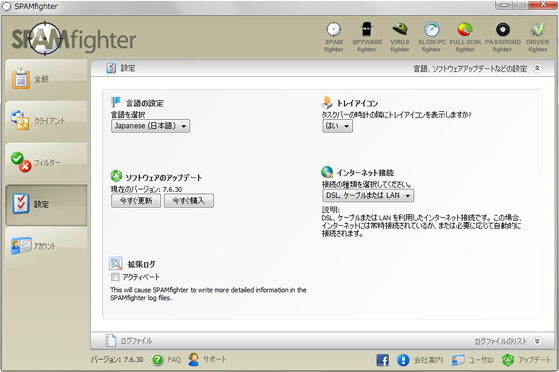Open the Japanese (日本語) language dropdown
This screenshot has width=559, height=372.
tap(150, 126)
